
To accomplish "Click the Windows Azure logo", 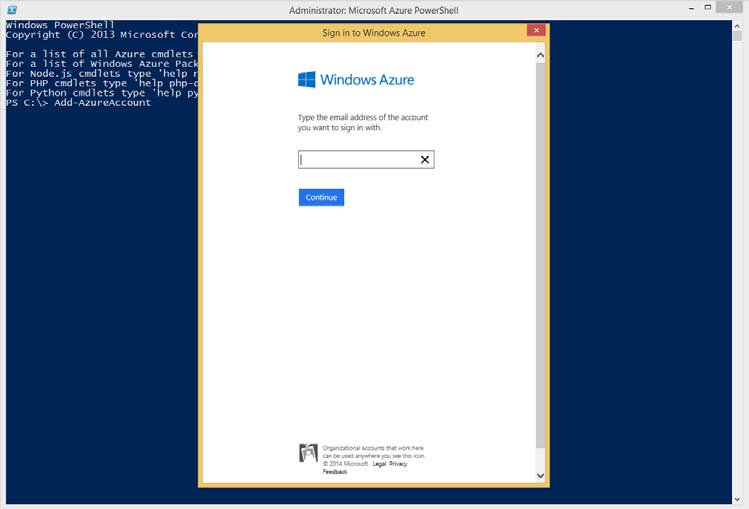I will (x=356, y=80).
